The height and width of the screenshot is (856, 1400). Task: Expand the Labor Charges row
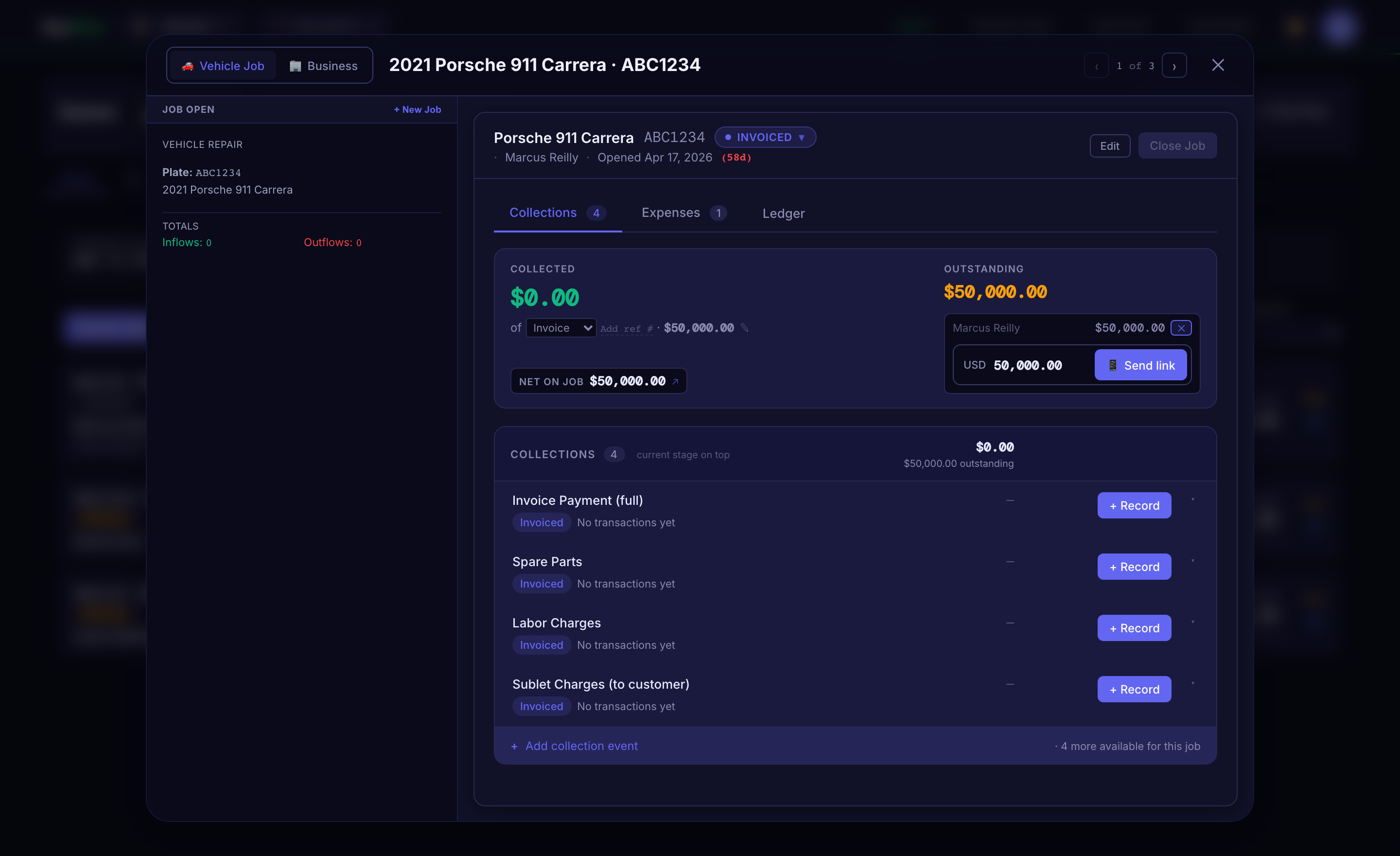click(1192, 623)
